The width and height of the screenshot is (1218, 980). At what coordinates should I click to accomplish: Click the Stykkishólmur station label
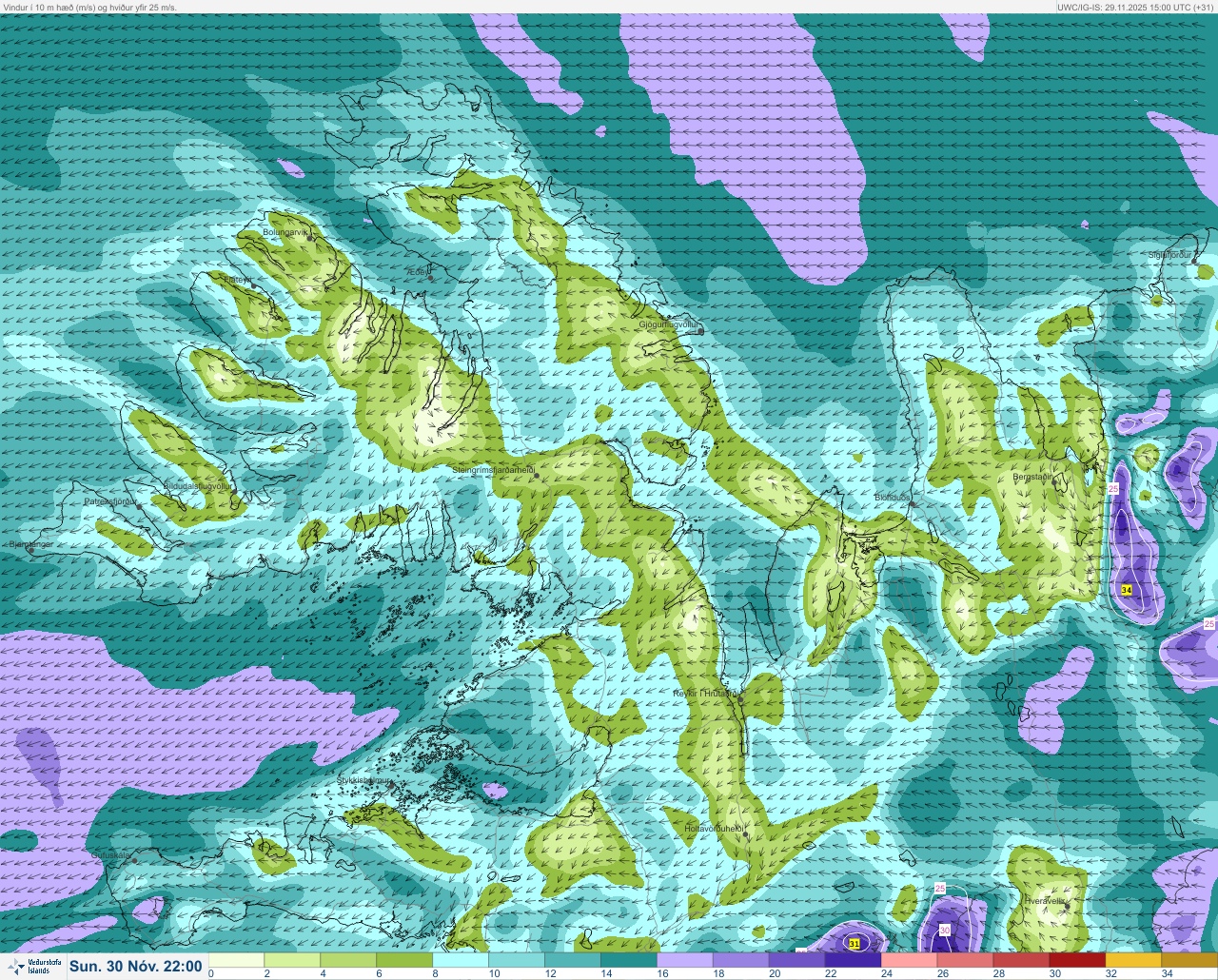click(364, 780)
